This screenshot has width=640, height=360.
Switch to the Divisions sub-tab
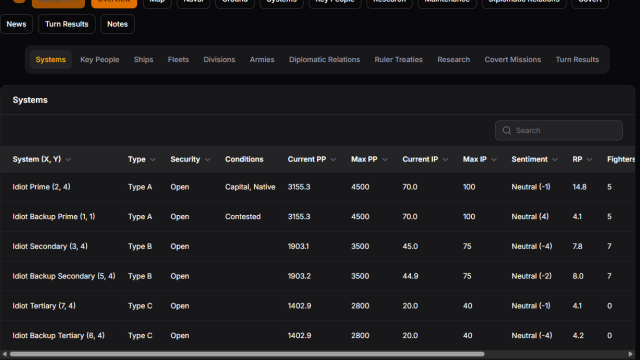coord(219,60)
